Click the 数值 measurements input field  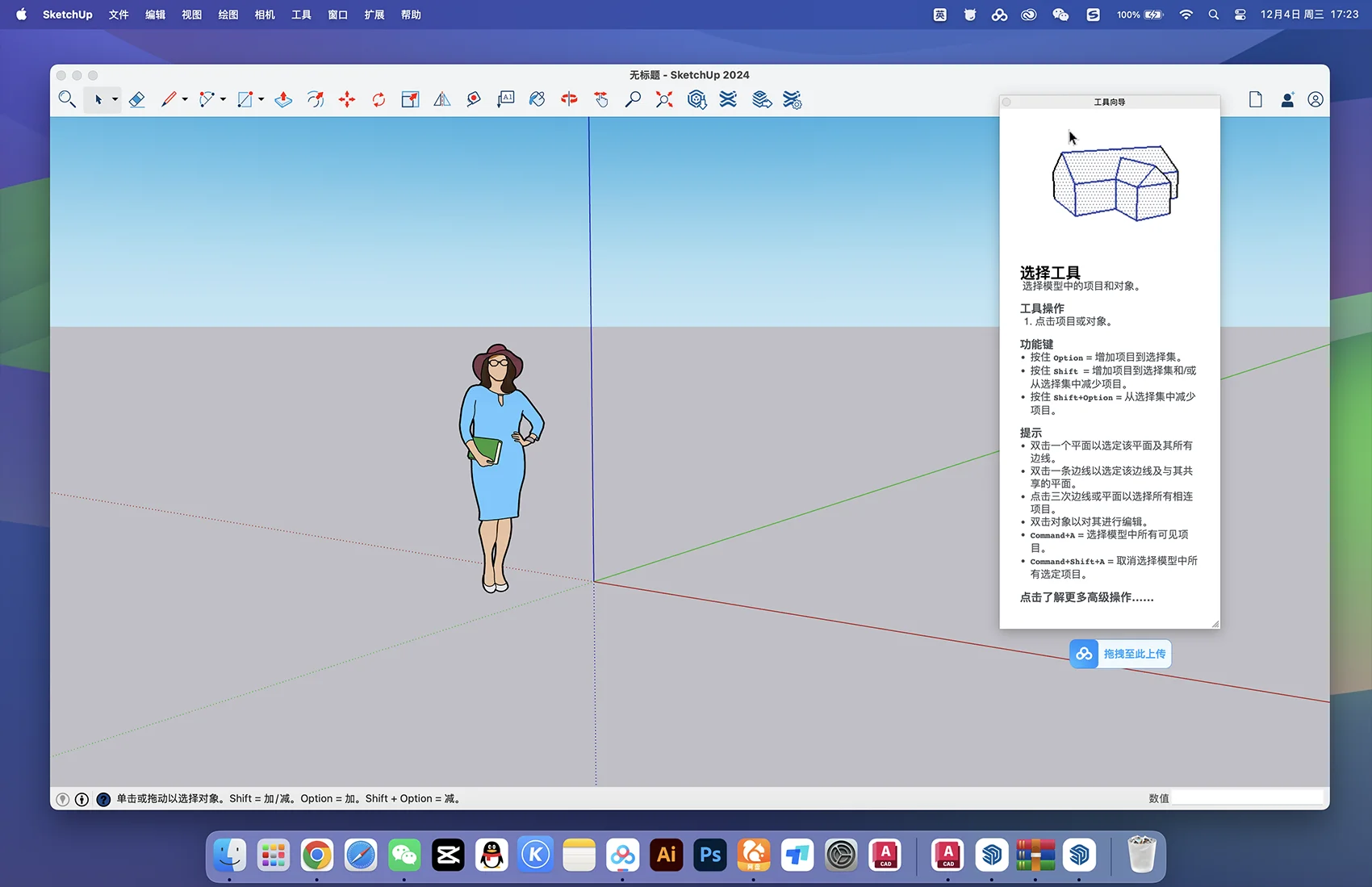(1248, 798)
